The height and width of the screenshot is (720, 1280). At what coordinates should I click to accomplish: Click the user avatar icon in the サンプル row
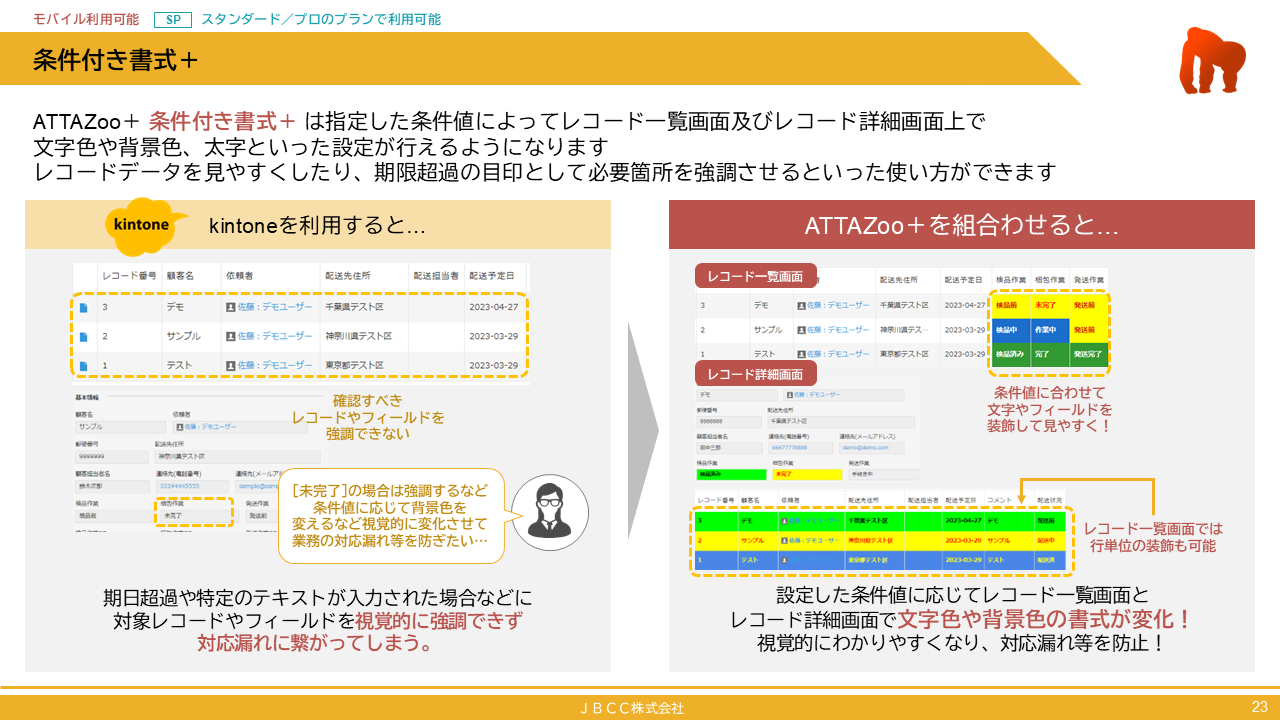click(x=231, y=336)
